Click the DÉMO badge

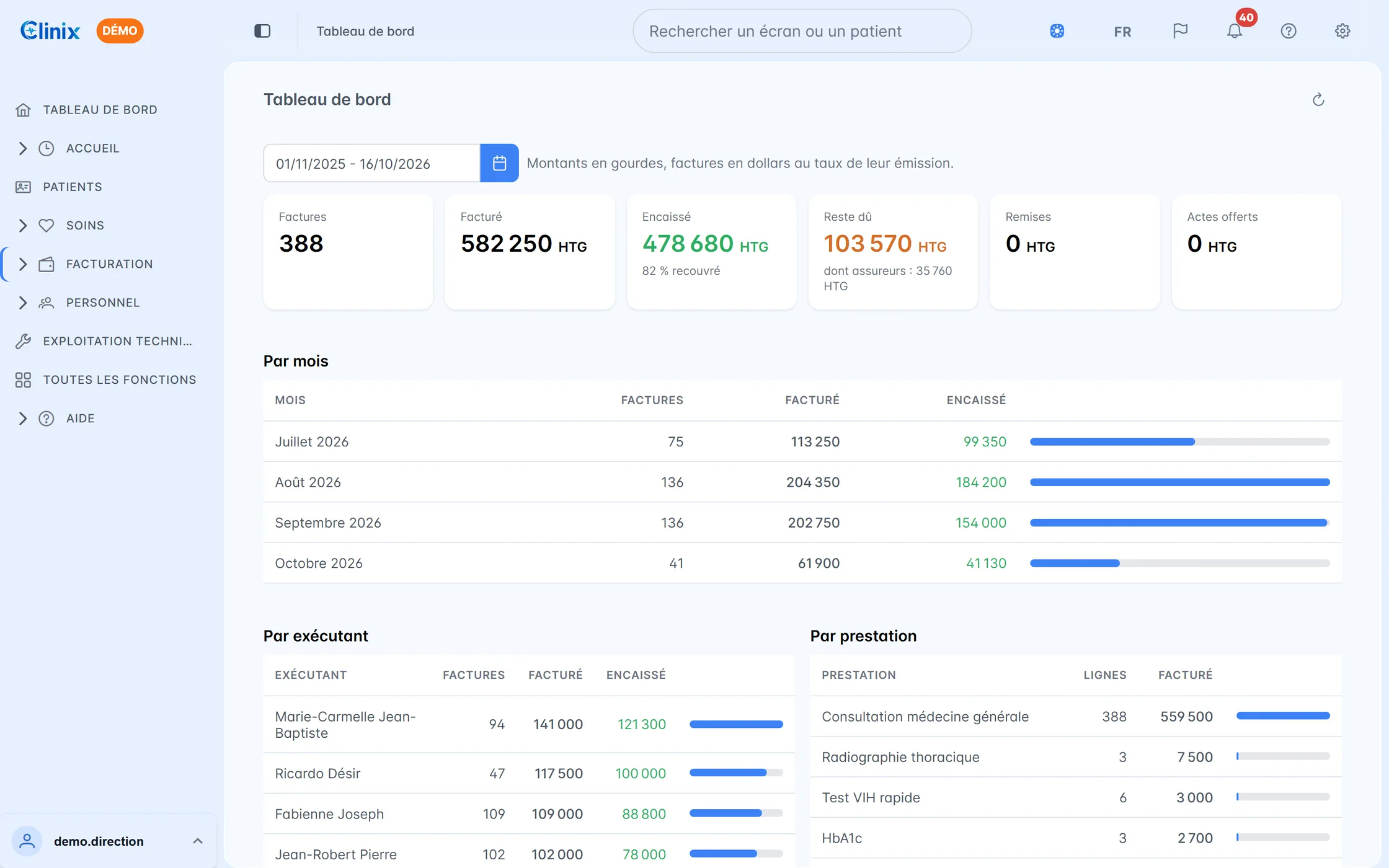(x=120, y=31)
